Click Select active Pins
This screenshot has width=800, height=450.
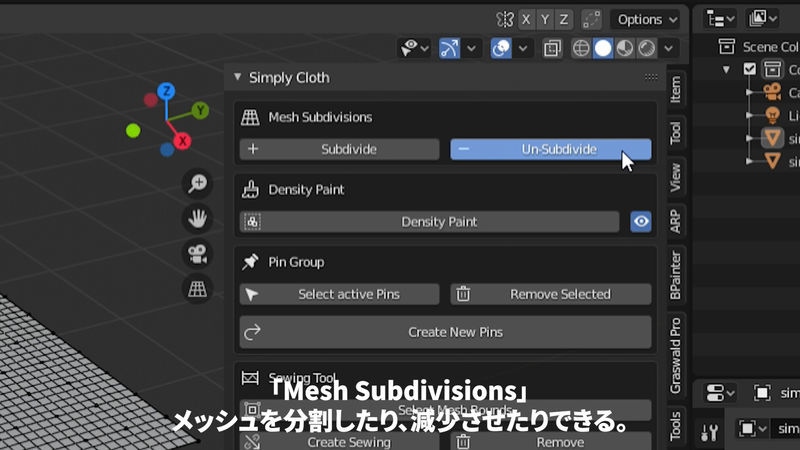(x=339, y=294)
